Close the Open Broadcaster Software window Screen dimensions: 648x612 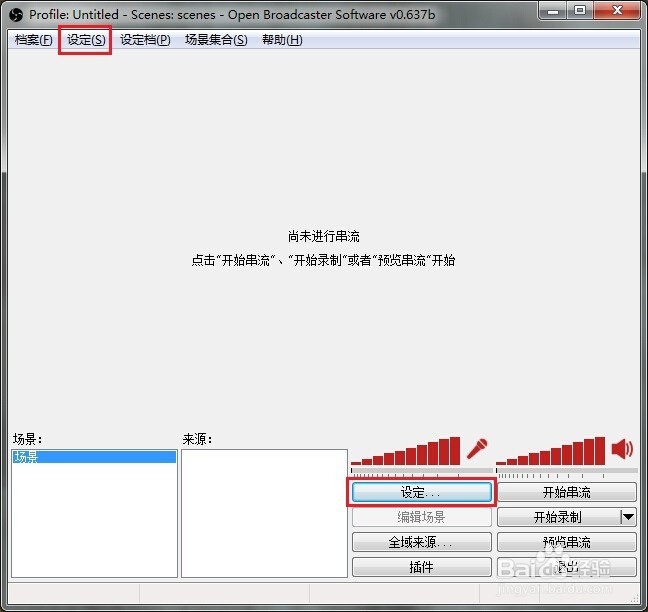tap(617, 10)
